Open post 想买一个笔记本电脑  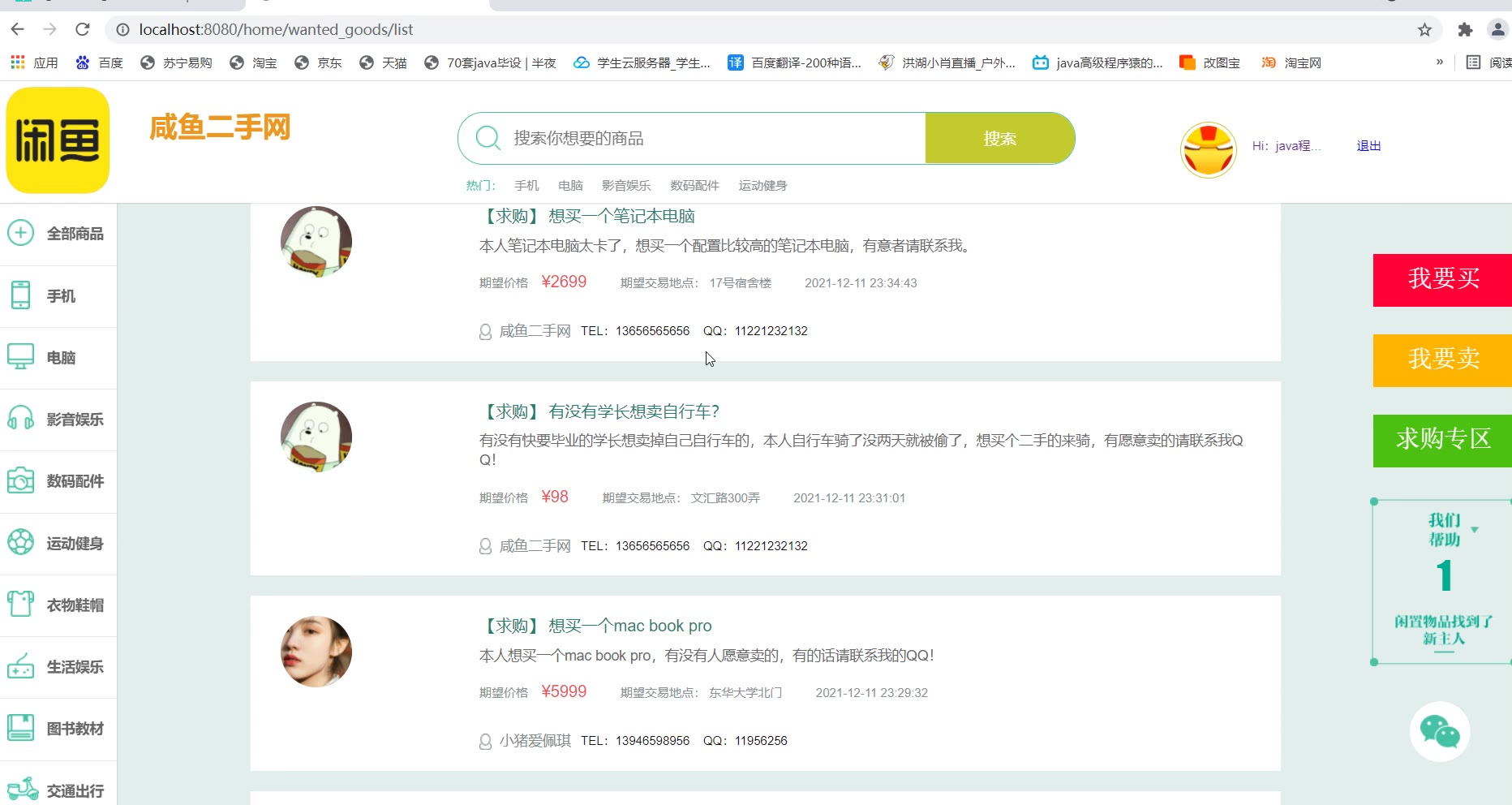[x=587, y=216]
